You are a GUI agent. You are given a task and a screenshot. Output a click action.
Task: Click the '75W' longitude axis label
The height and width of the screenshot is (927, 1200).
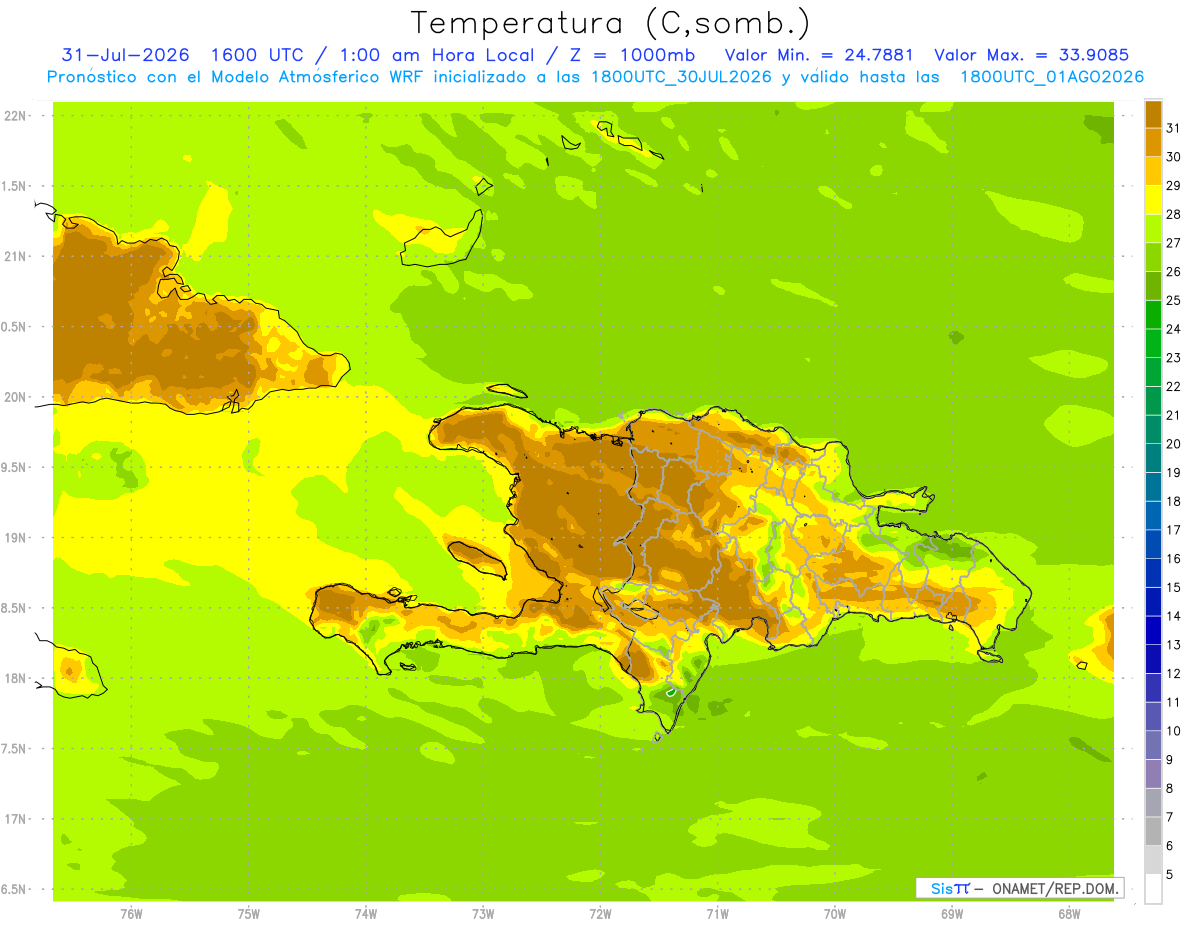click(x=249, y=914)
